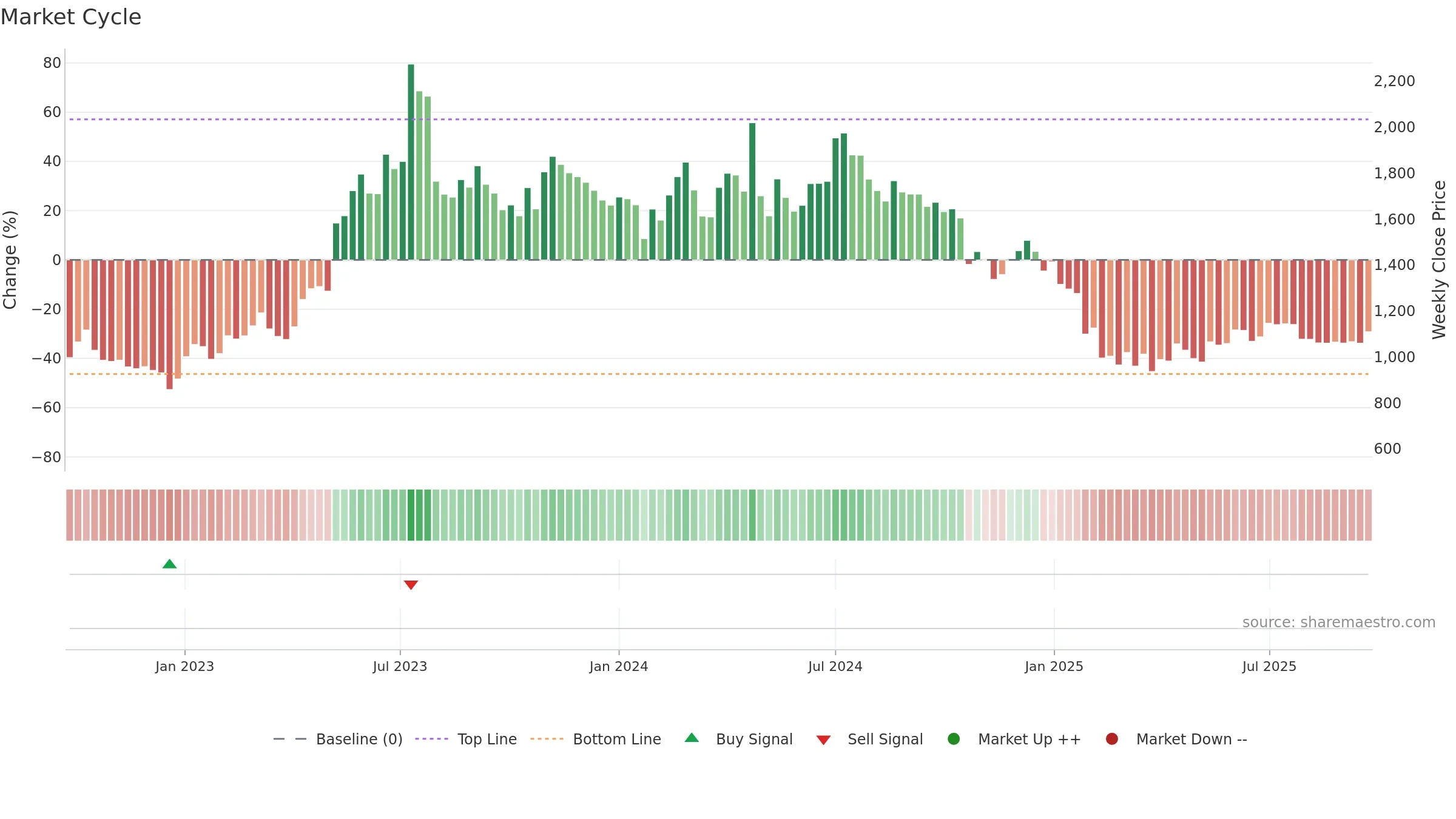This screenshot has height=819, width=1456.
Task: Click the Jan 2024 x-axis label
Action: pyautogui.click(x=619, y=667)
